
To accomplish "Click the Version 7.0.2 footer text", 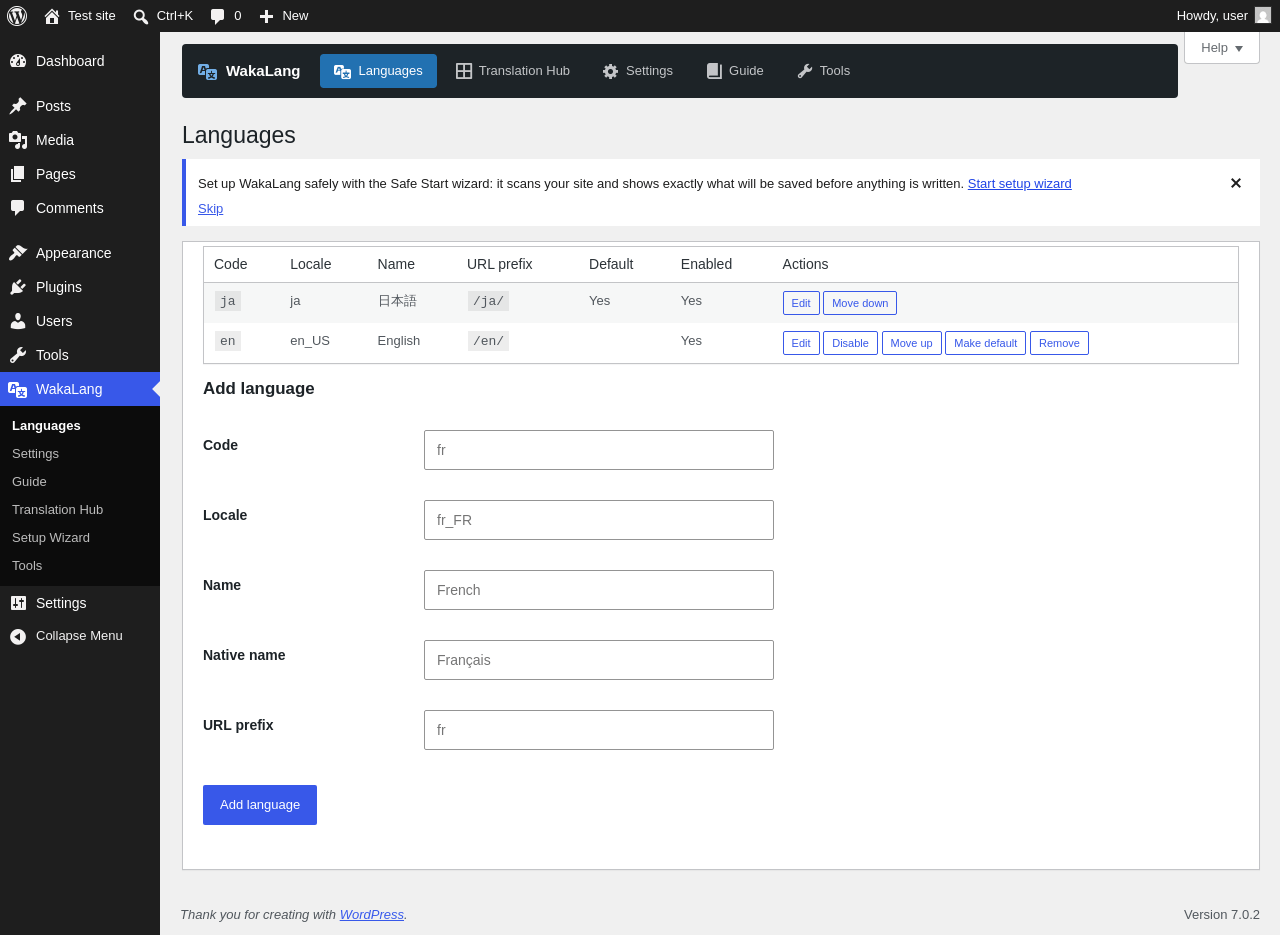I will (1222, 914).
